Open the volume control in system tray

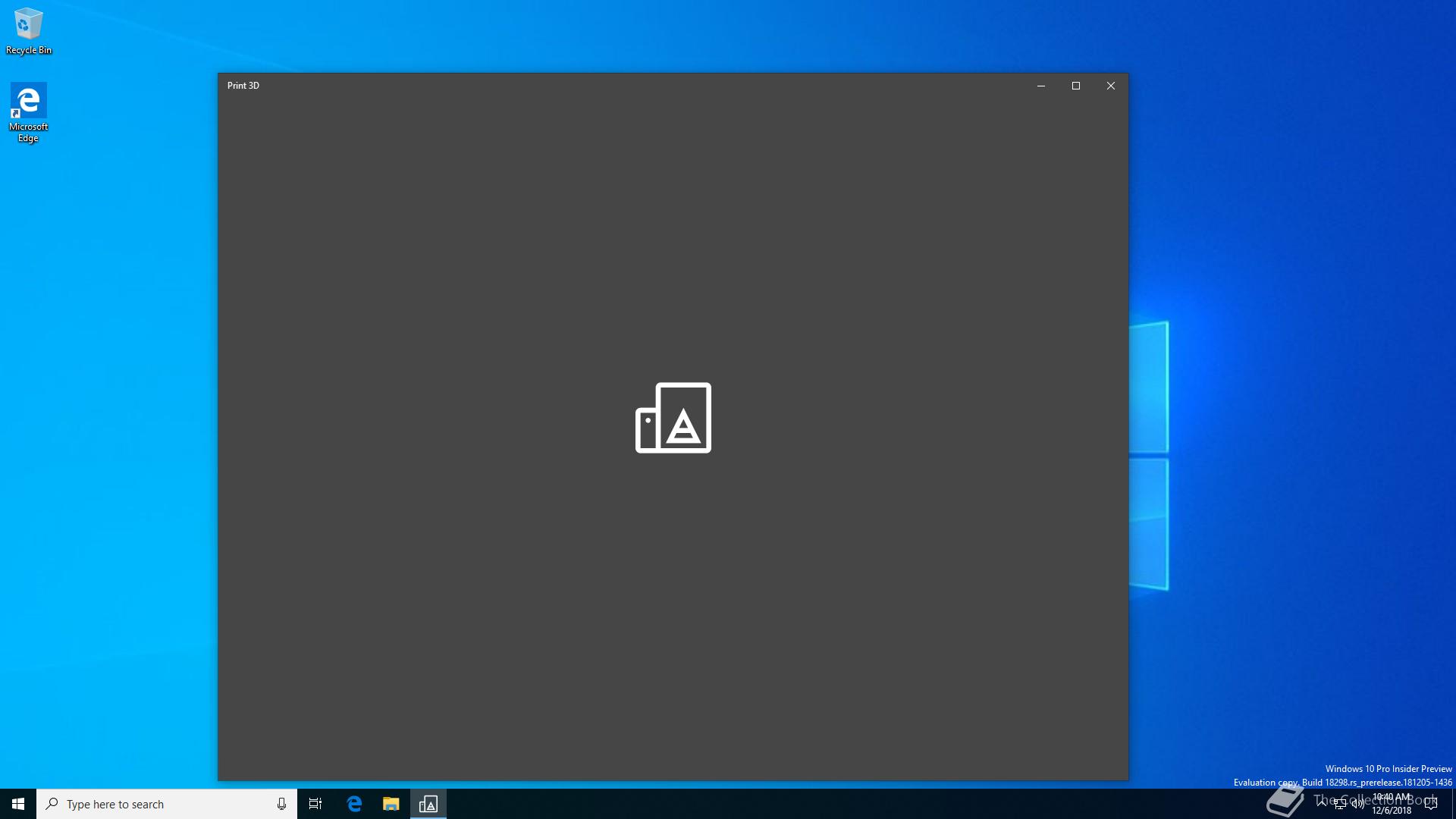pyautogui.click(x=1357, y=804)
